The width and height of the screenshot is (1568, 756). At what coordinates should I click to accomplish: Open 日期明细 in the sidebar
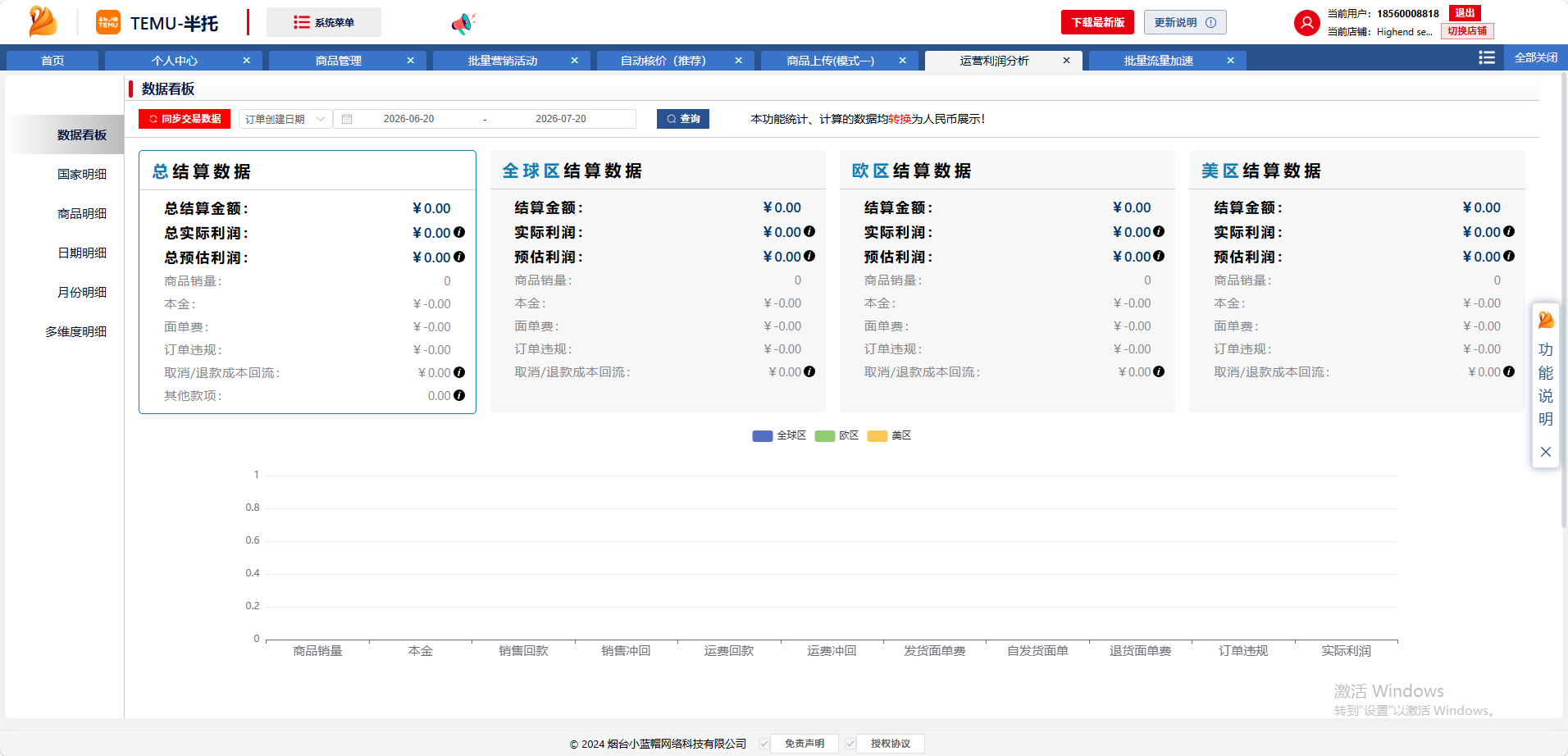tap(82, 253)
